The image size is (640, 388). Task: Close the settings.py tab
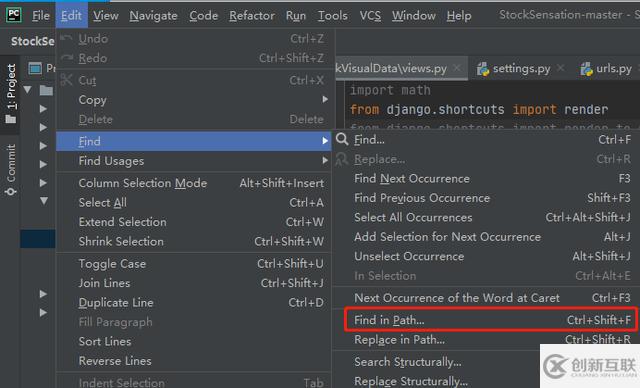561,68
